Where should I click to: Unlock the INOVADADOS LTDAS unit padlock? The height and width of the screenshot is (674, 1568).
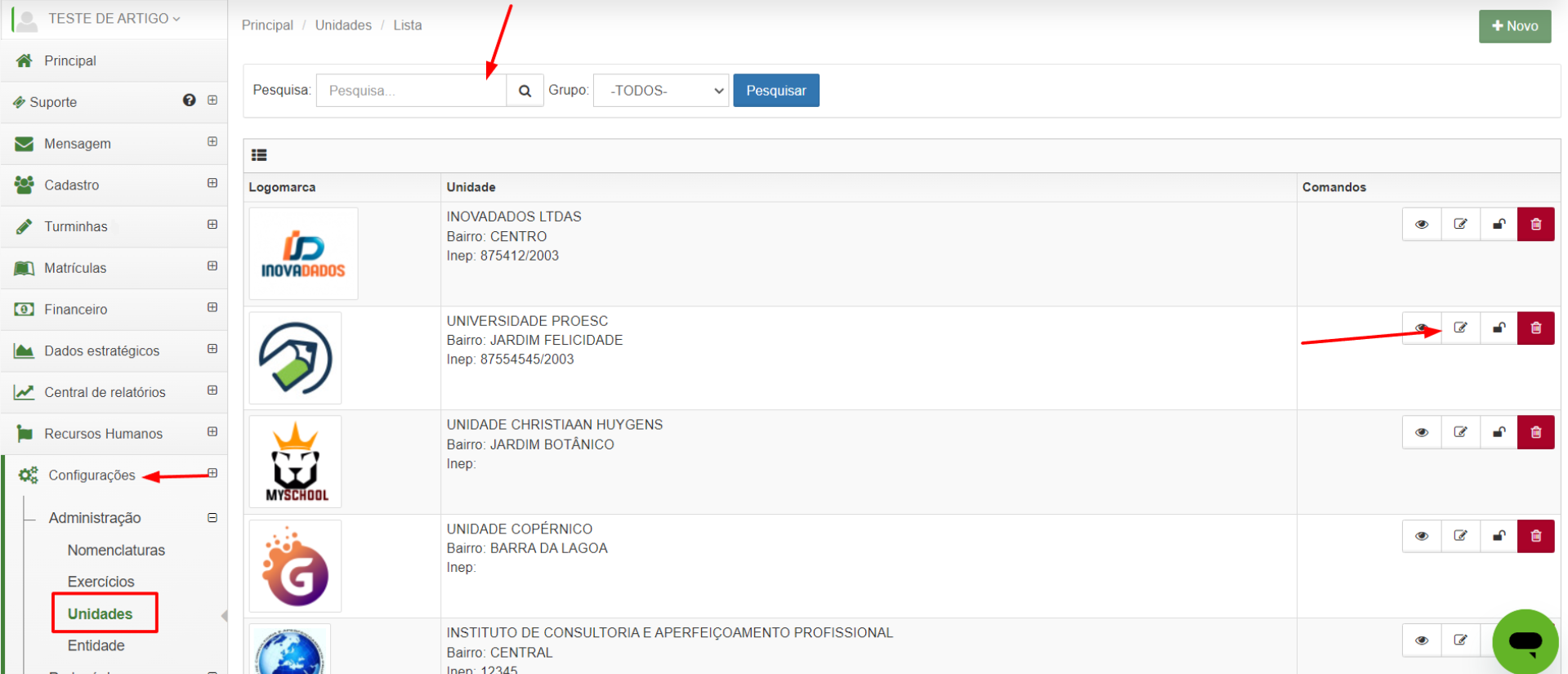pyautogui.click(x=1499, y=224)
